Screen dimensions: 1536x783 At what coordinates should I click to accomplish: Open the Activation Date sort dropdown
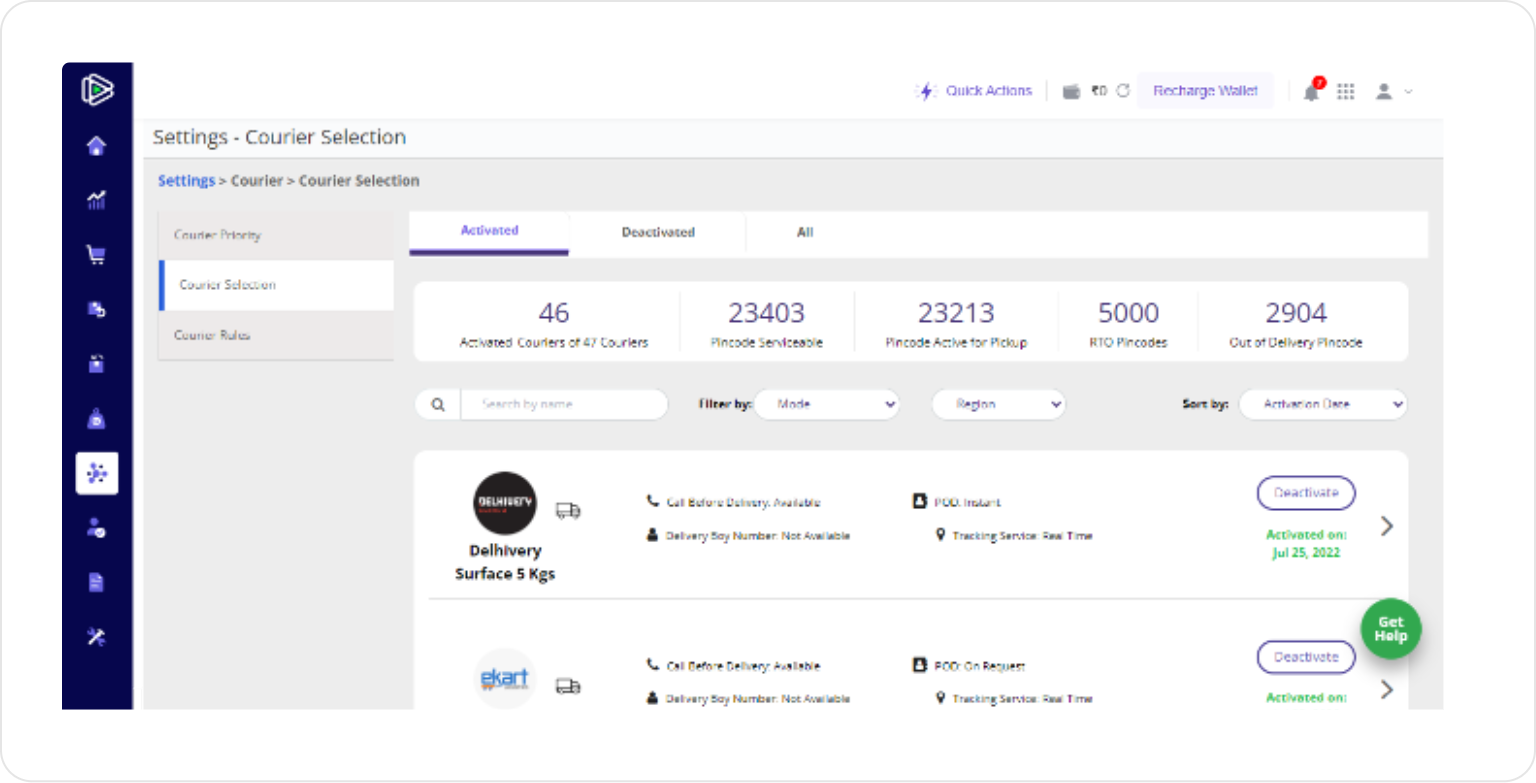coord(1323,405)
